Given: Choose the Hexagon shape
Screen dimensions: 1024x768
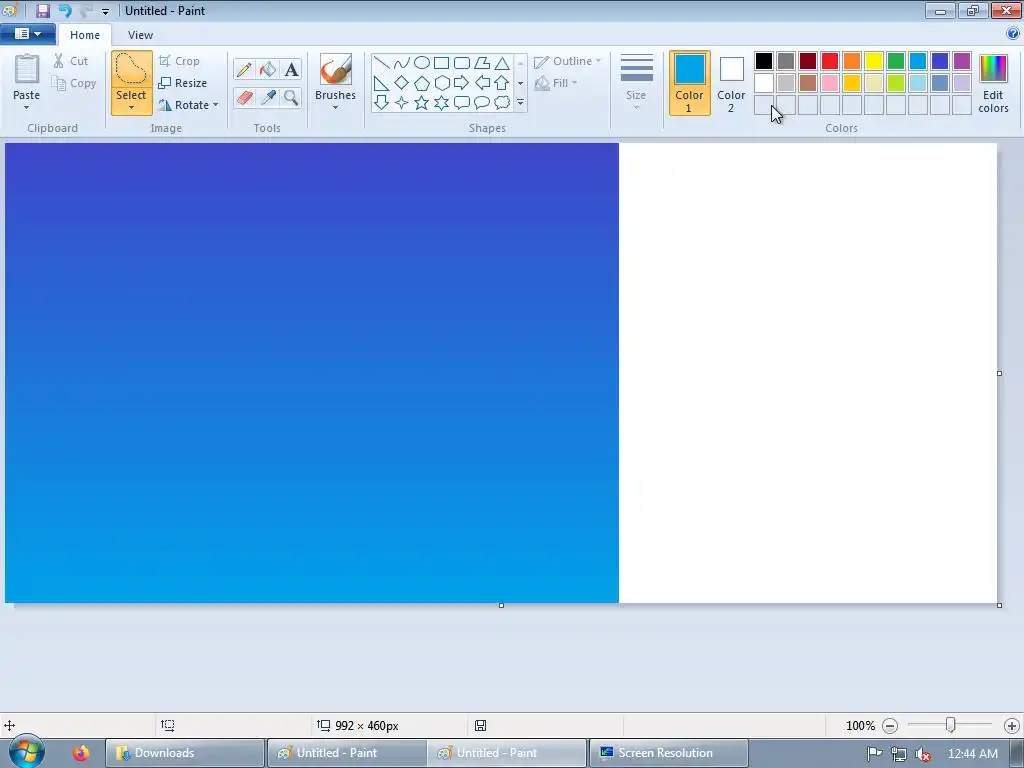Looking at the screenshot, I should click(x=441, y=83).
